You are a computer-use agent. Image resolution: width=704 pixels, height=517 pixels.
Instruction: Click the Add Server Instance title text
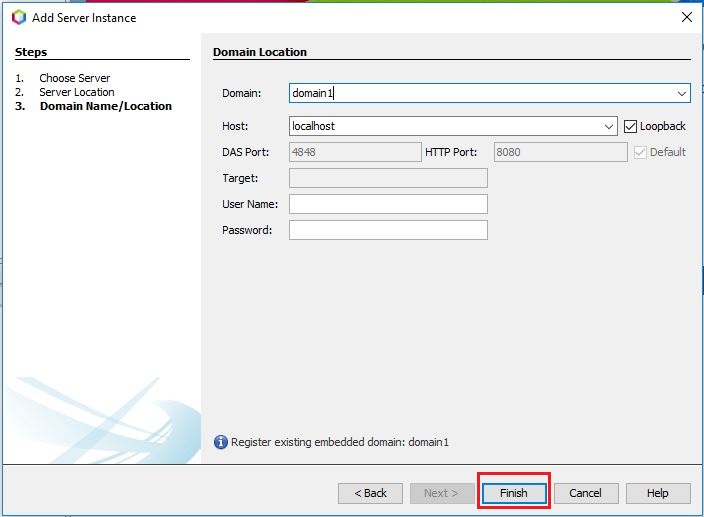pyautogui.click(x=84, y=18)
